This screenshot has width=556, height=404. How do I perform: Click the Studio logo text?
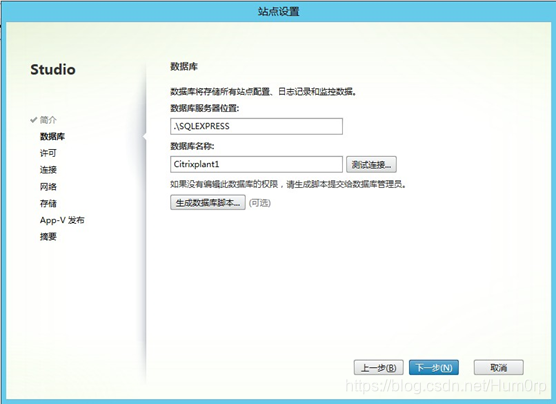pos(53,70)
